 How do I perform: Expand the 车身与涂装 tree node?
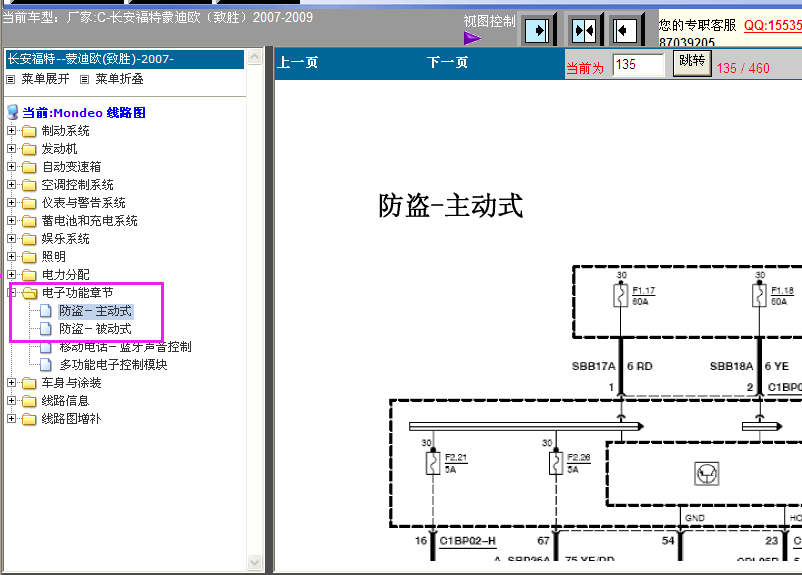click(11, 382)
